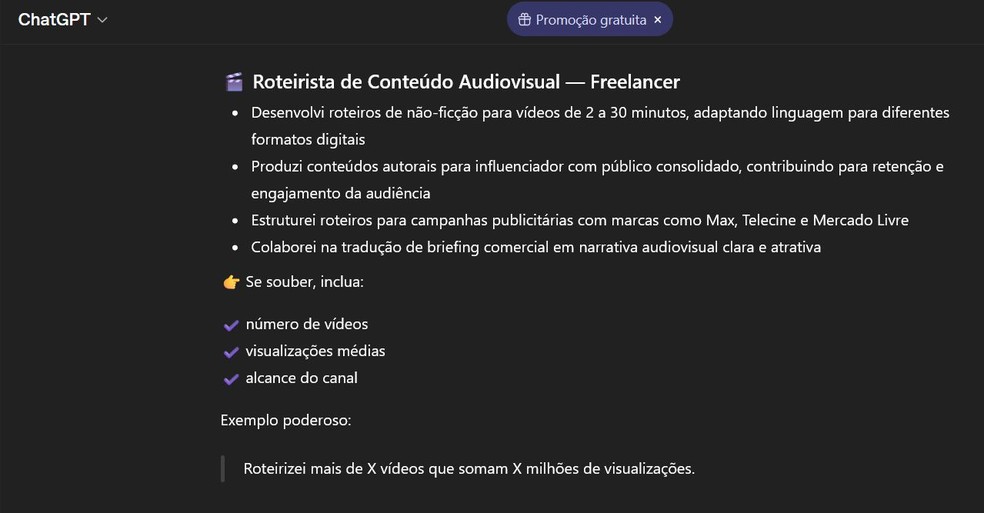
Task: Click the alcance do canal text
Action: pos(301,379)
